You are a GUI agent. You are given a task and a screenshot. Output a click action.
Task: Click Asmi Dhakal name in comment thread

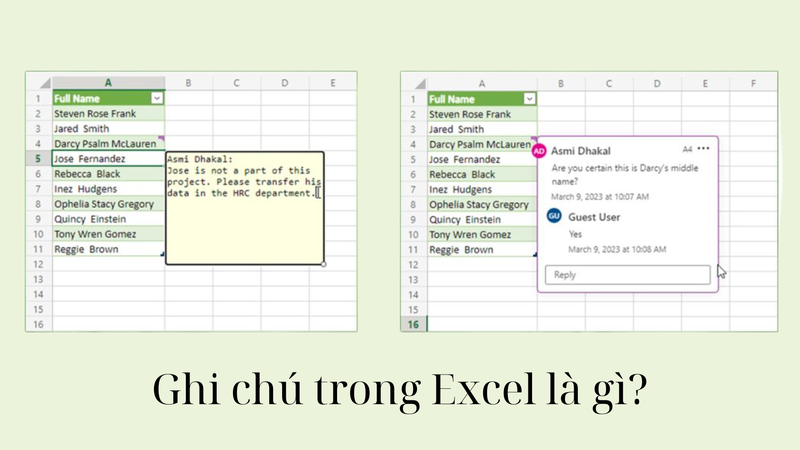[581, 151]
